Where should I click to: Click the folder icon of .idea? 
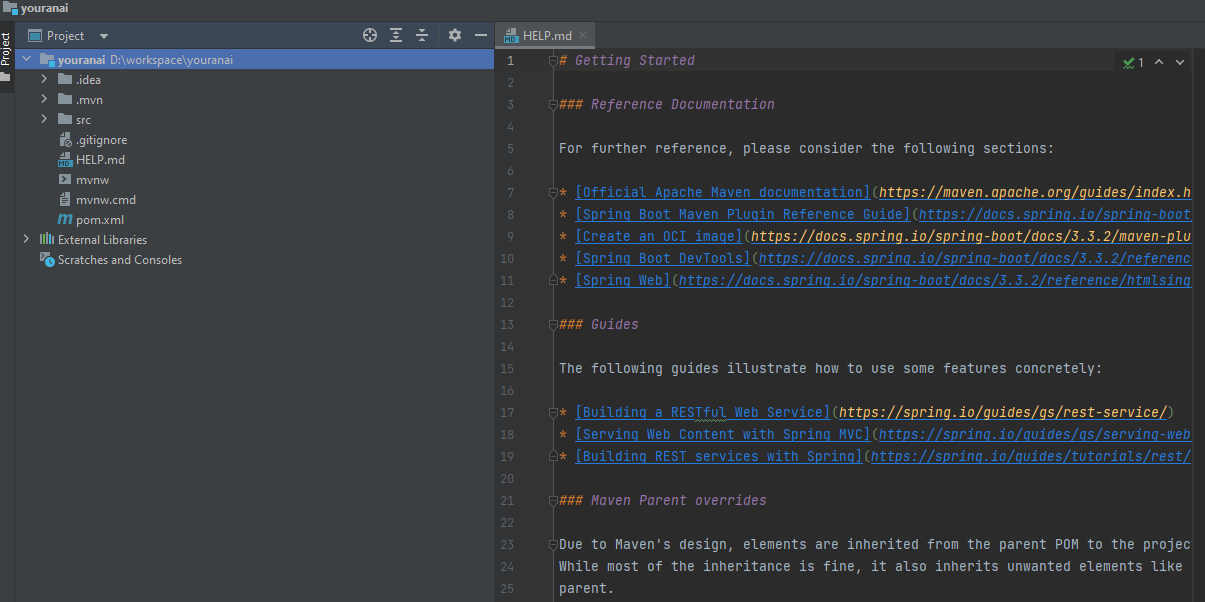pos(65,80)
